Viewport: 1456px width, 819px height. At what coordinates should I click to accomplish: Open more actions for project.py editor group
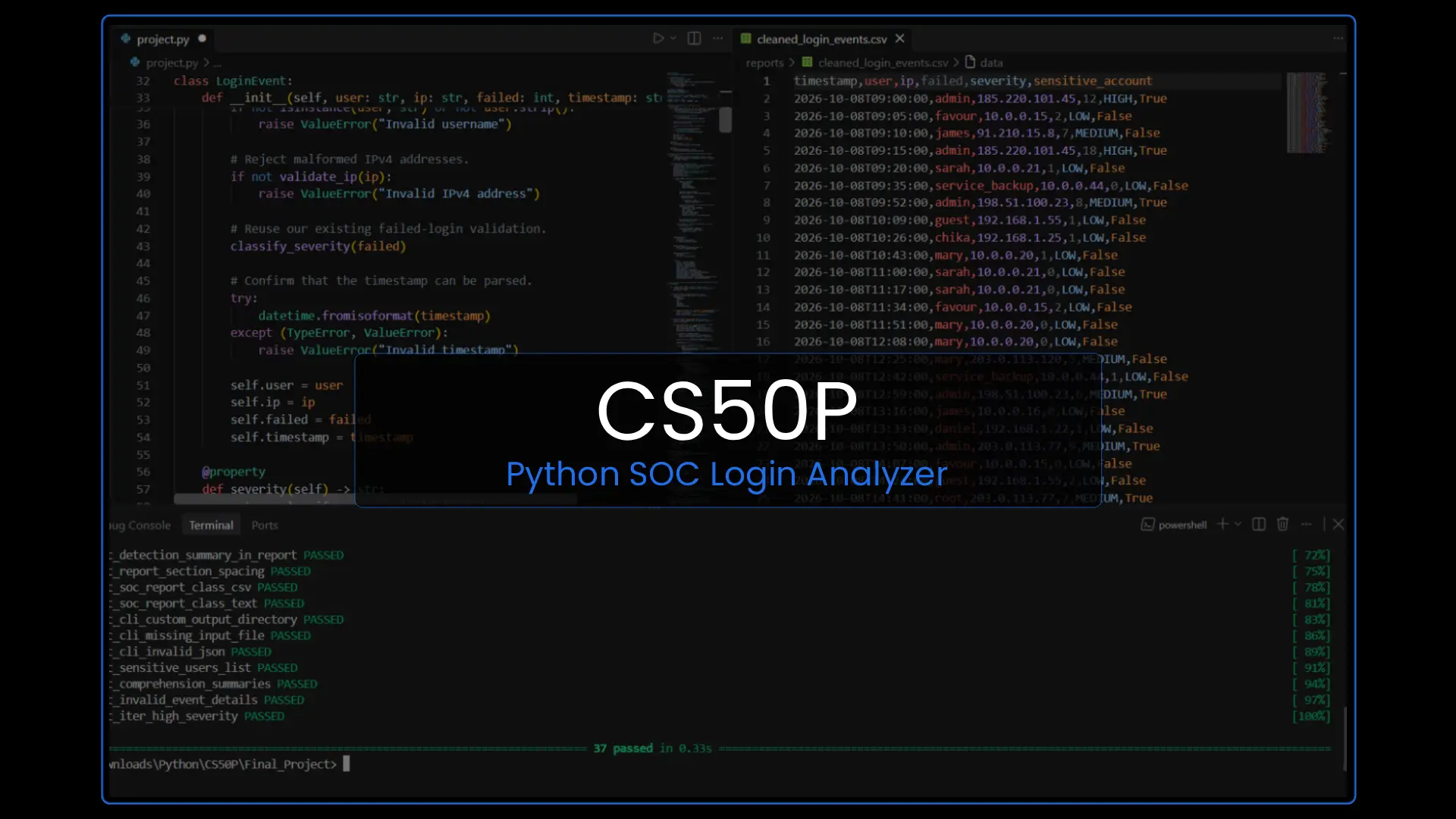[x=718, y=39]
